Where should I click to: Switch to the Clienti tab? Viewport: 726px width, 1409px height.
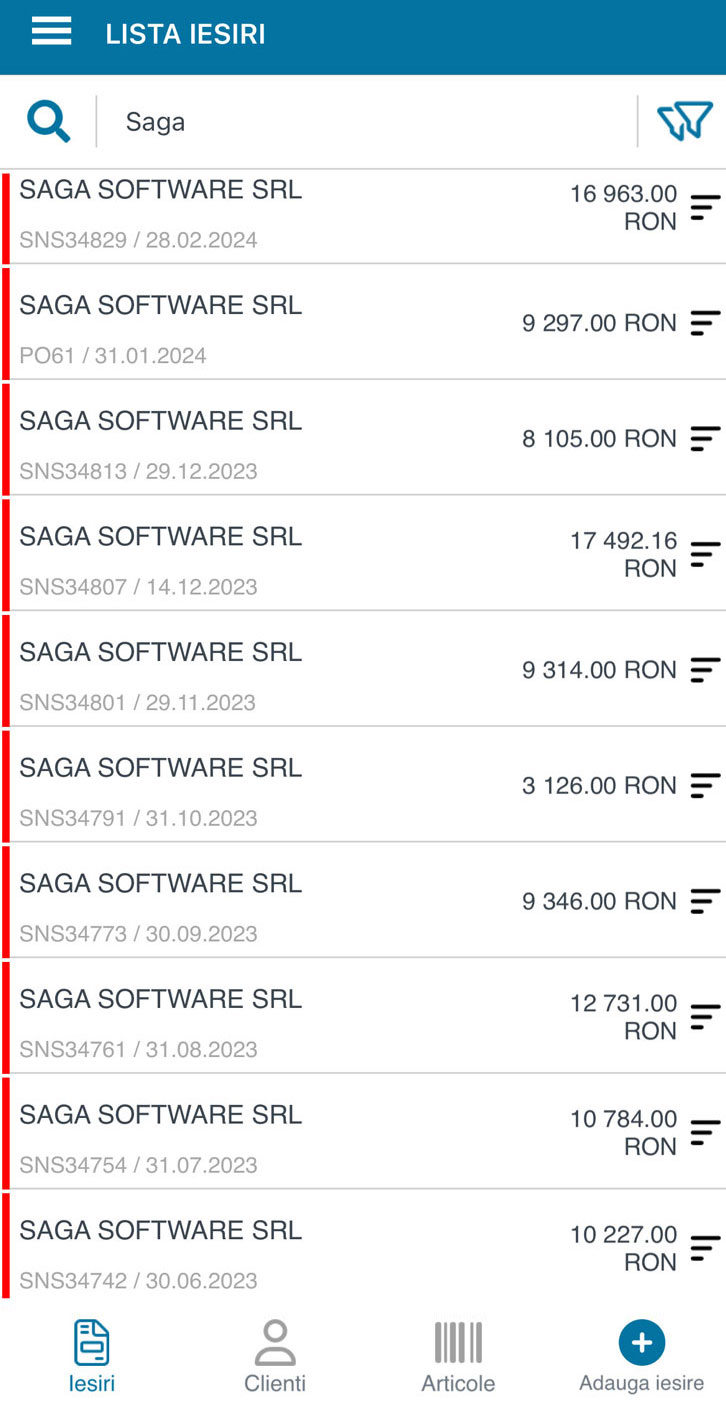[275, 1357]
